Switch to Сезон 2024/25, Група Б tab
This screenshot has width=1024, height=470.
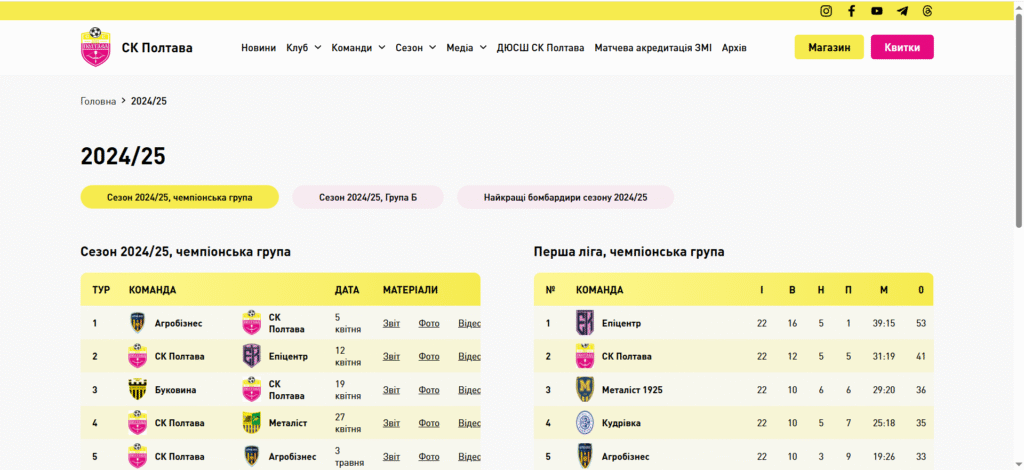click(368, 197)
